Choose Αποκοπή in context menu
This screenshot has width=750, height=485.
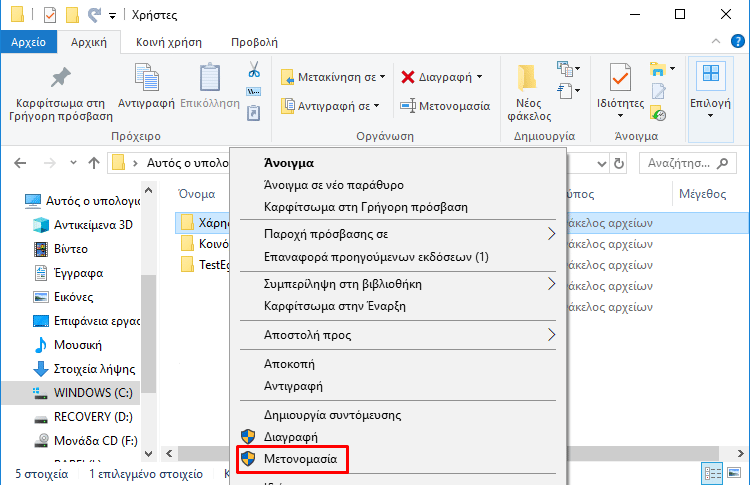[x=397, y=364]
